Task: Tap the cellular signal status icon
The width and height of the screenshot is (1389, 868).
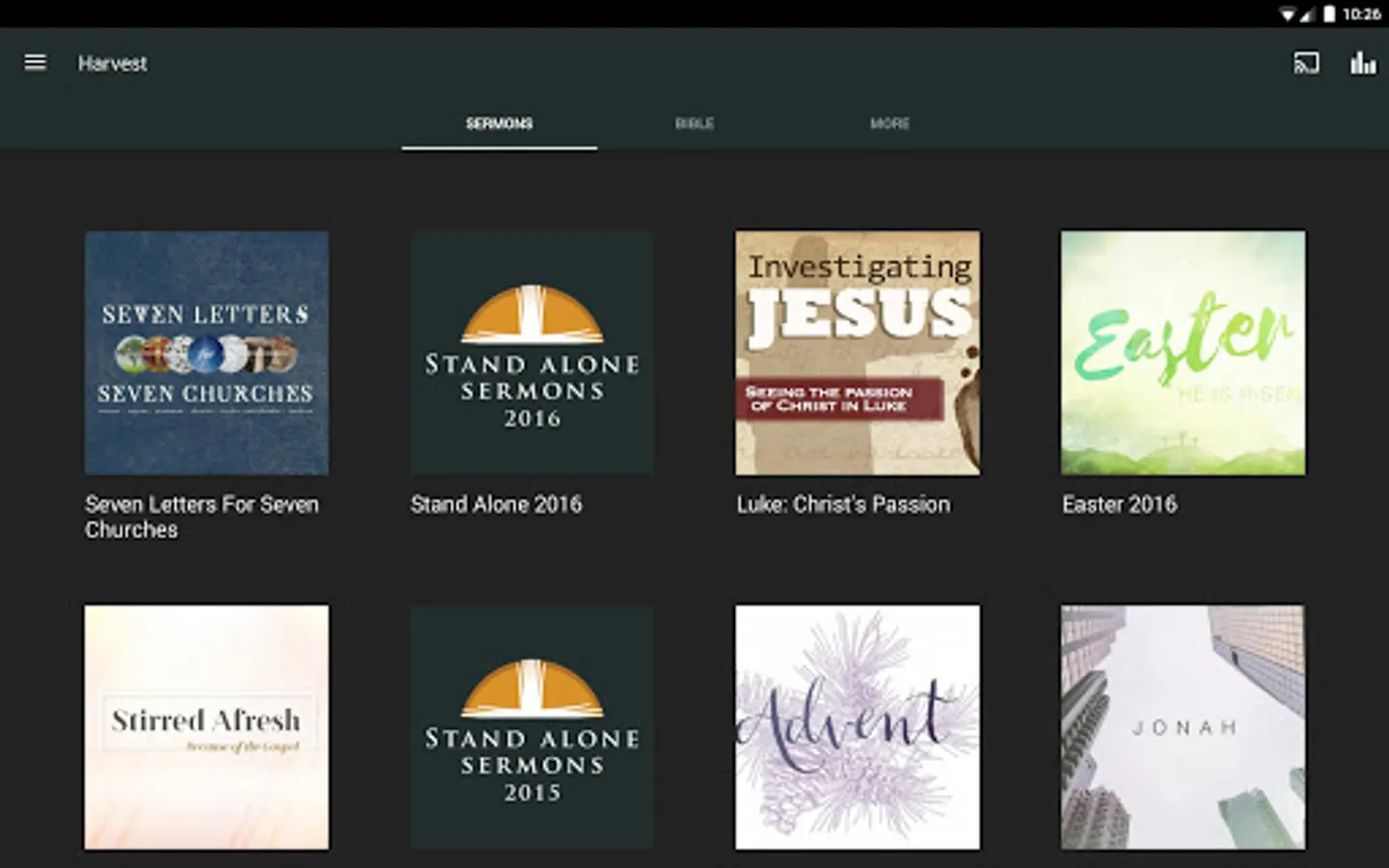Action: (x=1307, y=14)
